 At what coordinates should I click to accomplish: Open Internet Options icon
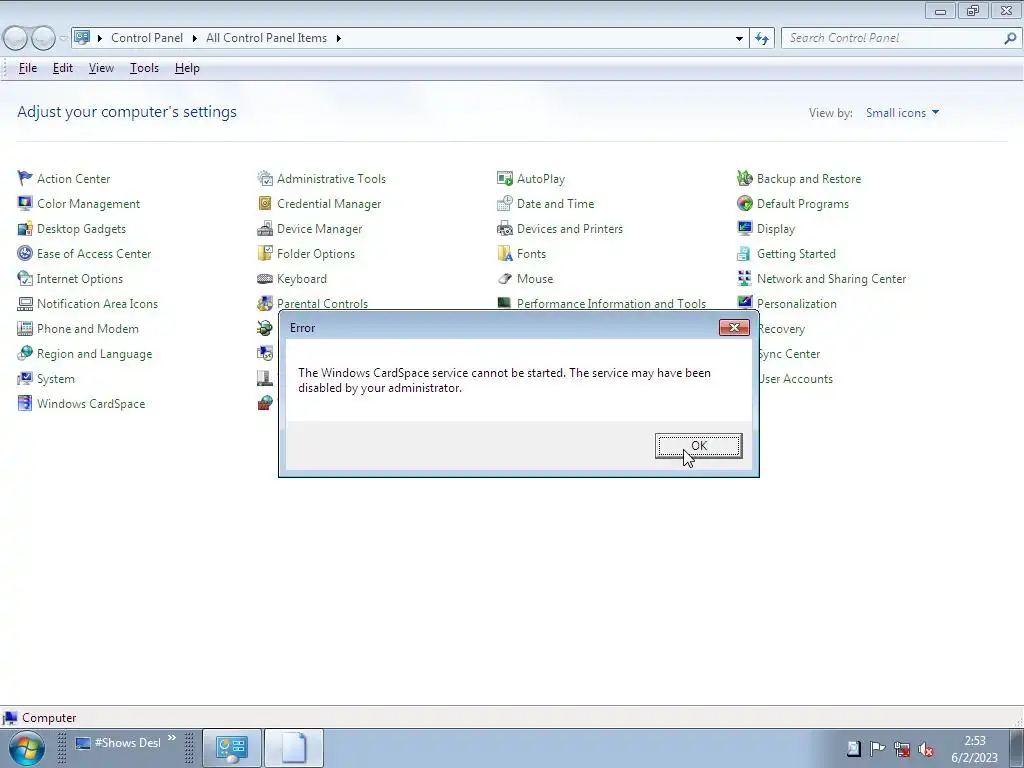click(x=25, y=278)
